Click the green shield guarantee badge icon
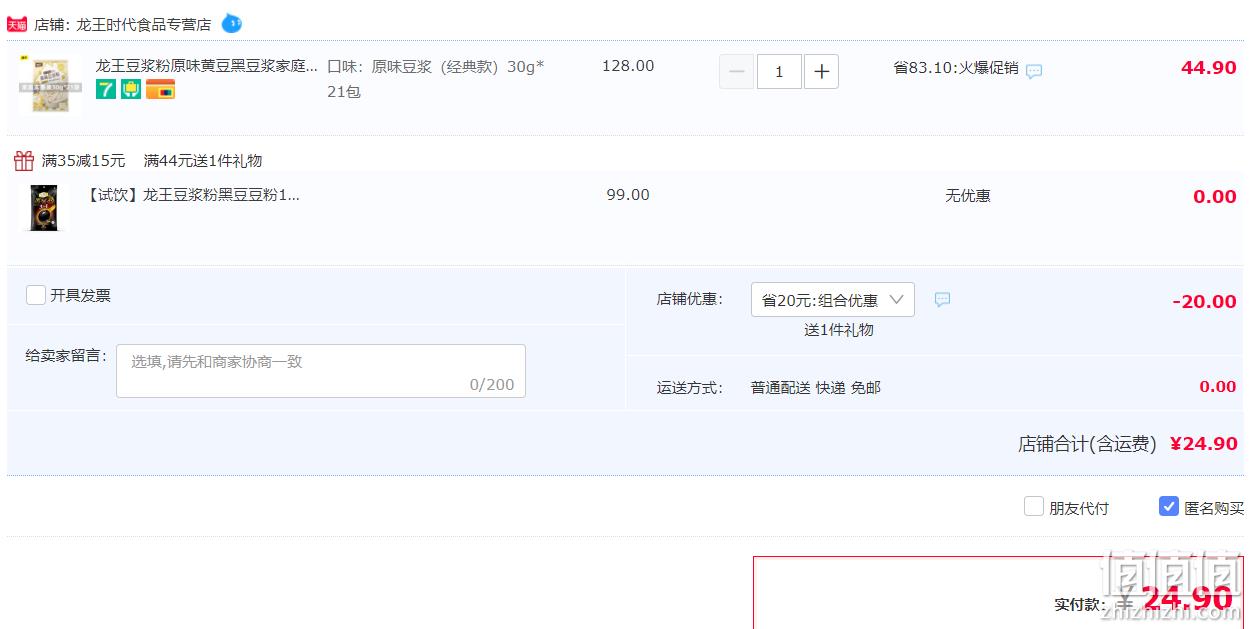This screenshot has height=629, width=1250. (x=131, y=89)
